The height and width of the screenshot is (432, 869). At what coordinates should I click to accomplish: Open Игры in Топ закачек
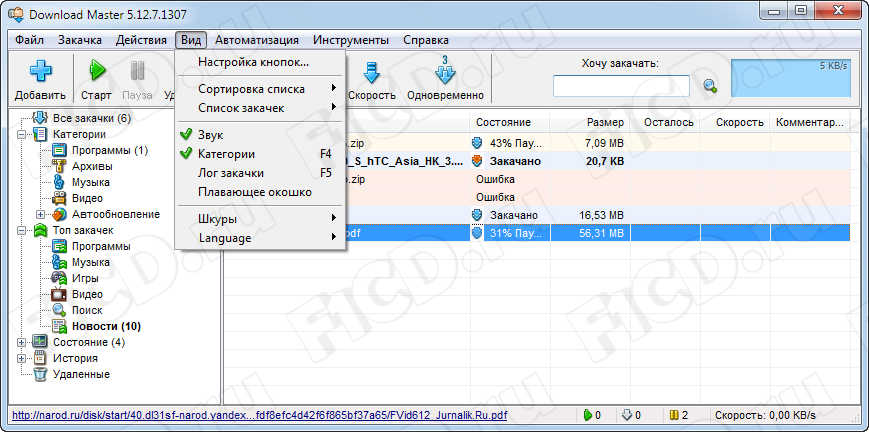pos(85,278)
